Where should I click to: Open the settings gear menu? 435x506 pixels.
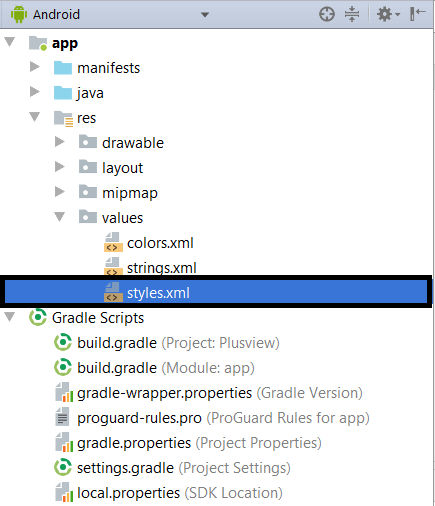click(388, 14)
